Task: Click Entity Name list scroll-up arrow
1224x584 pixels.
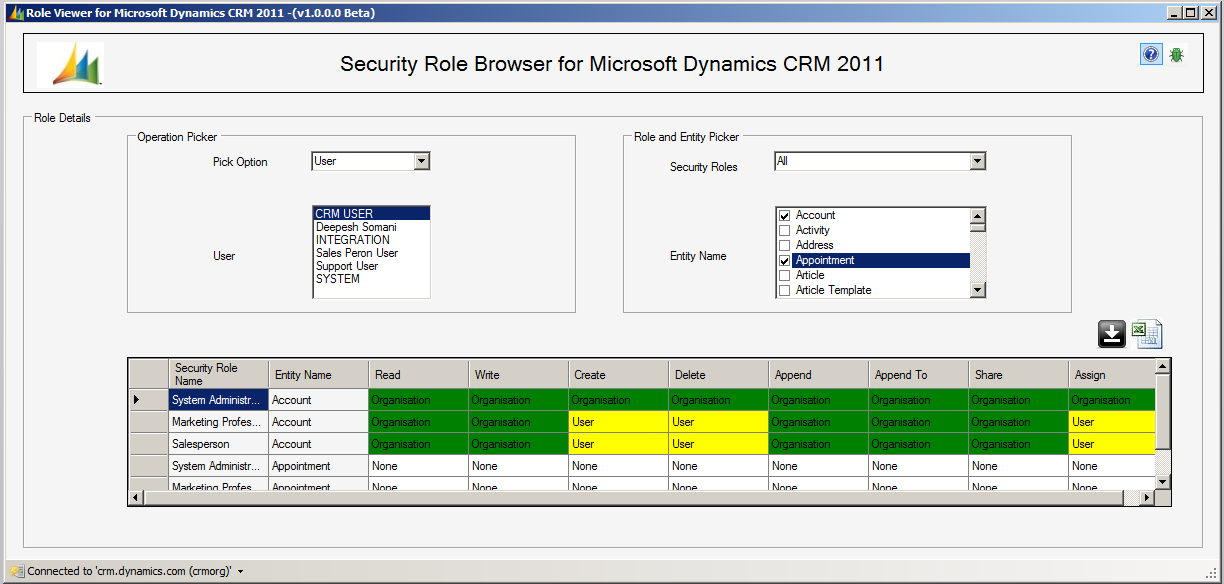Action: [x=977, y=215]
